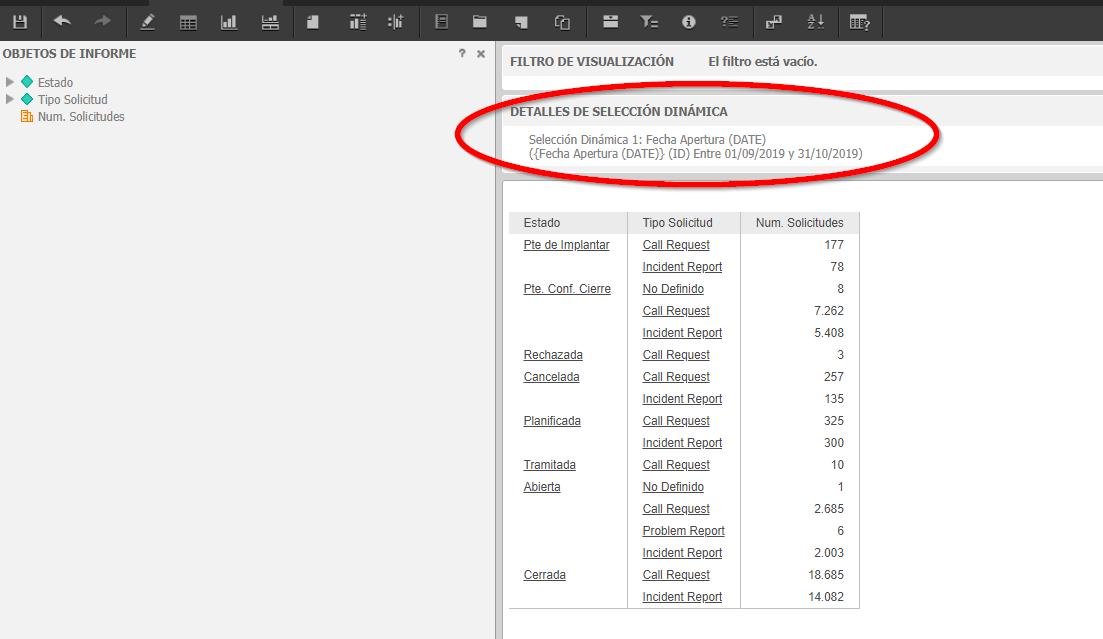Image resolution: width=1103 pixels, height=639 pixels.
Task: Click Call Request link in the 257 row
Action: [676, 377]
